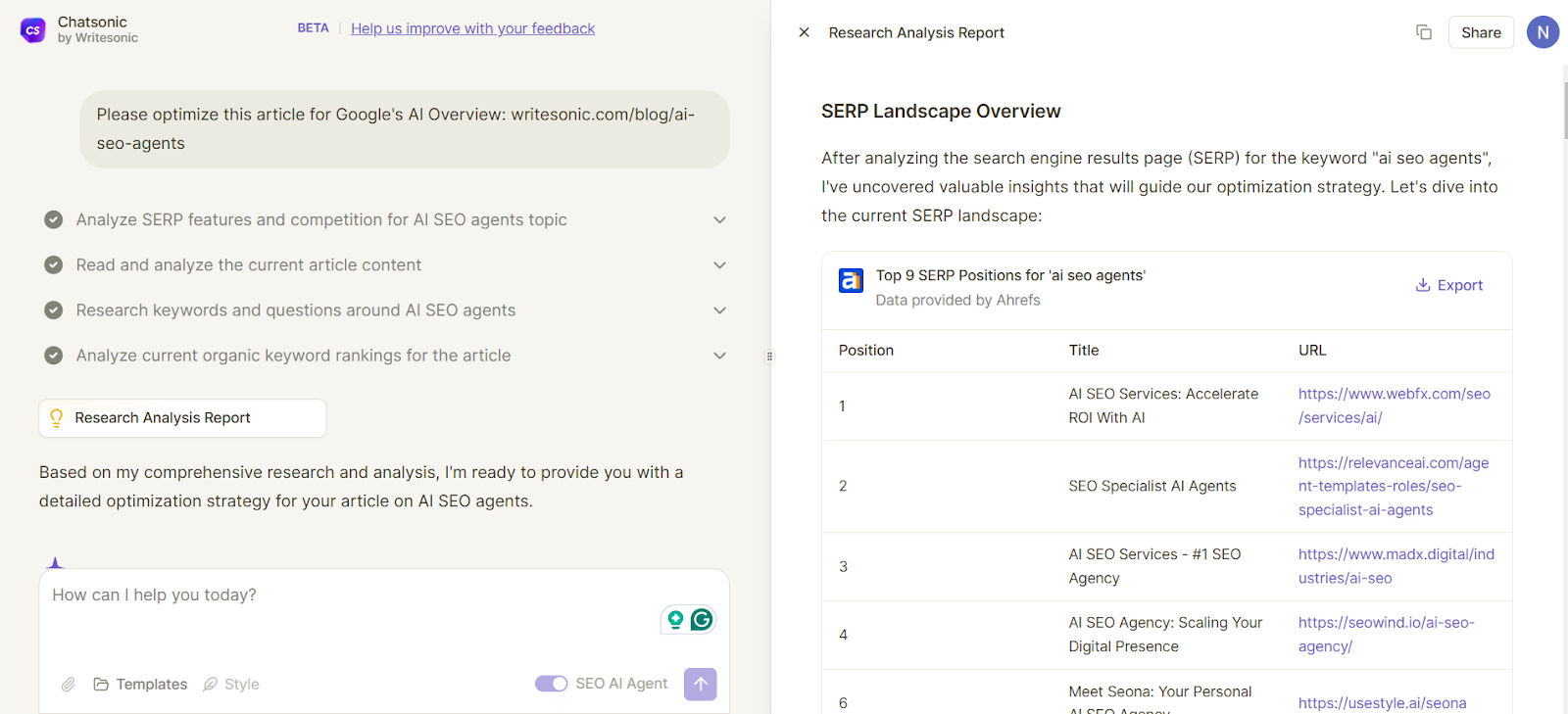Viewport: 1568px width, 714px height.
Task: Open the Templates menu
Action: coord(140,684)
